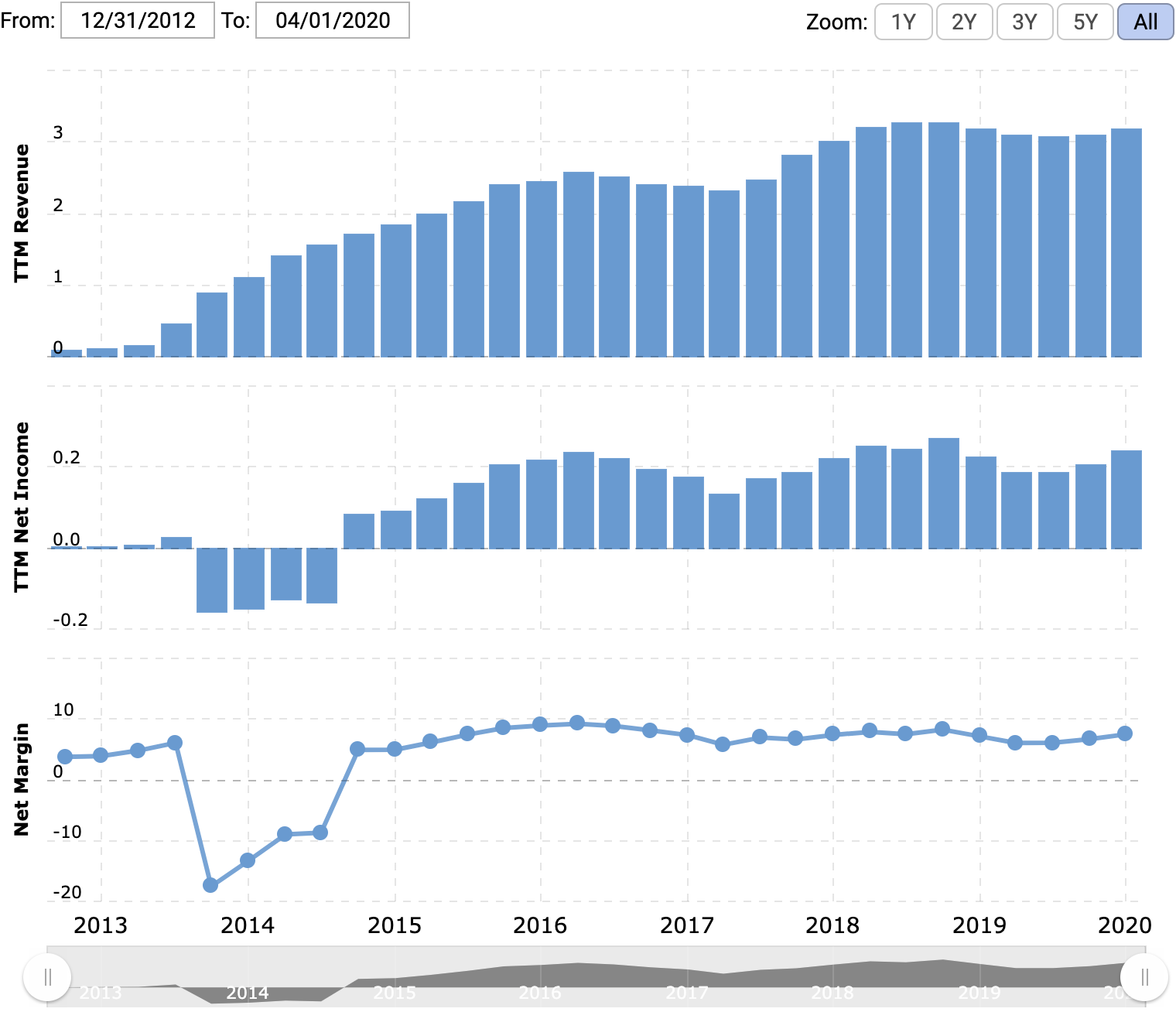Click the first TTM Revenue bar
The width and height of the screenshot is (1176, 1012).
pos(67,354)
